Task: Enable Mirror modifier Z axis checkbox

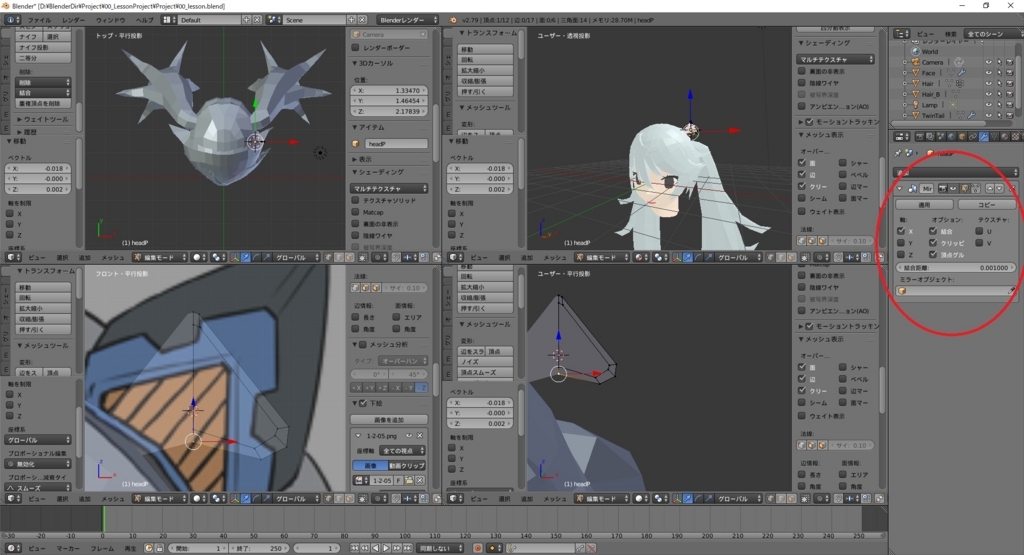Action: [901, 254]
